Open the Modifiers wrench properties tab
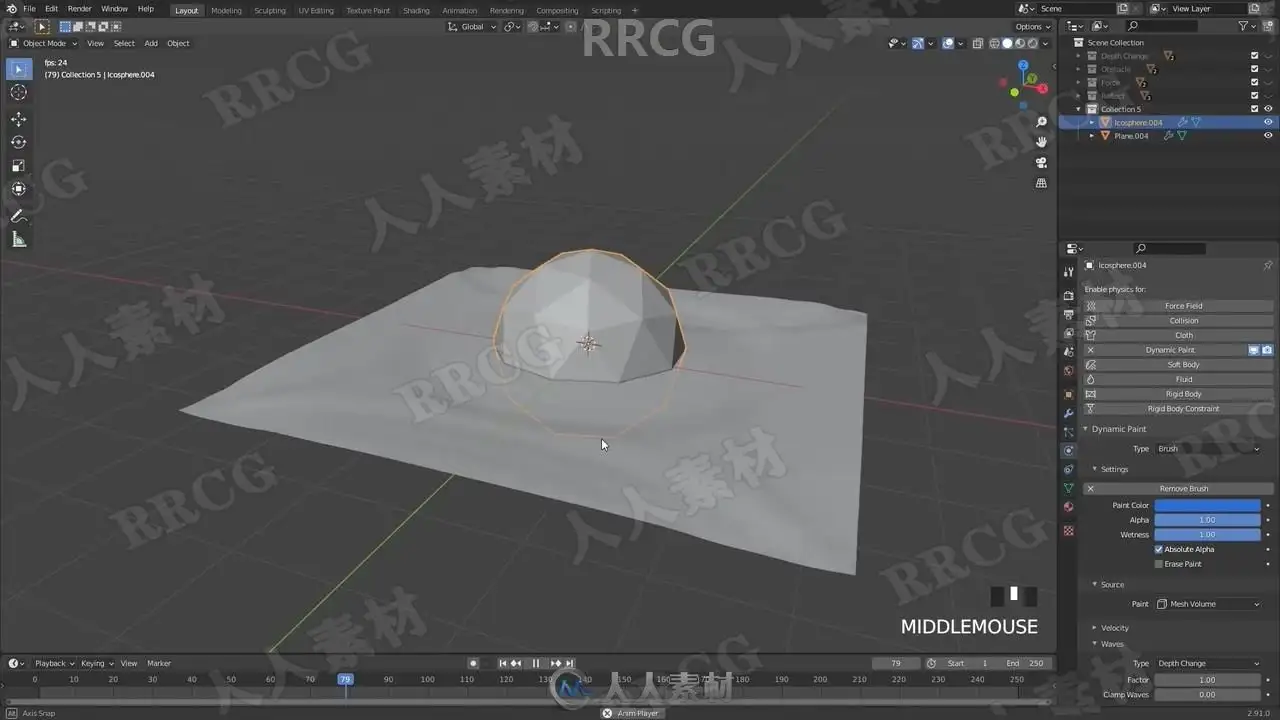Image resolution: width=1280 pixels, height=720 pixels. [1068, 413]
